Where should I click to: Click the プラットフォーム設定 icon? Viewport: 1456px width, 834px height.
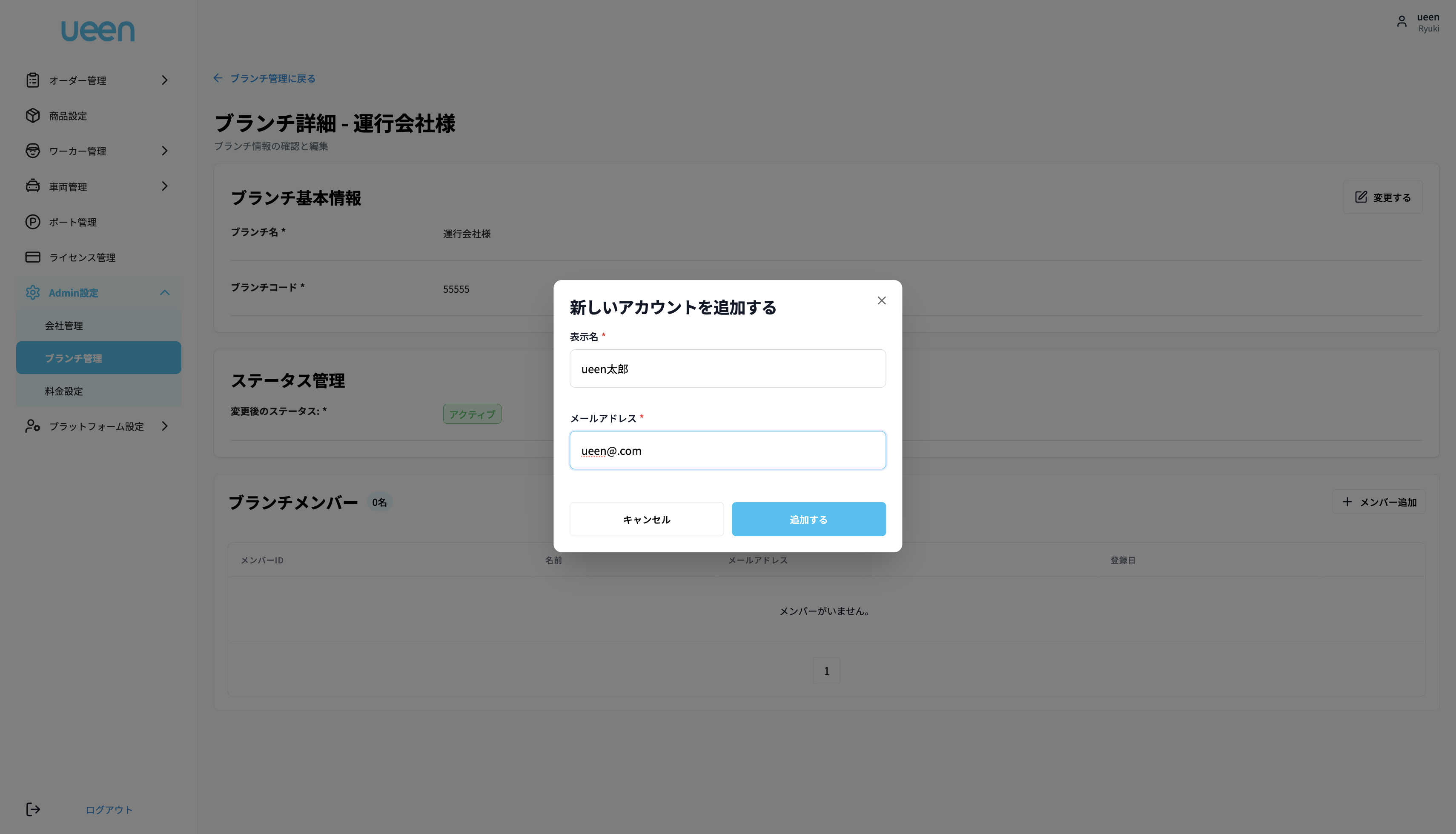click(33, 426)
